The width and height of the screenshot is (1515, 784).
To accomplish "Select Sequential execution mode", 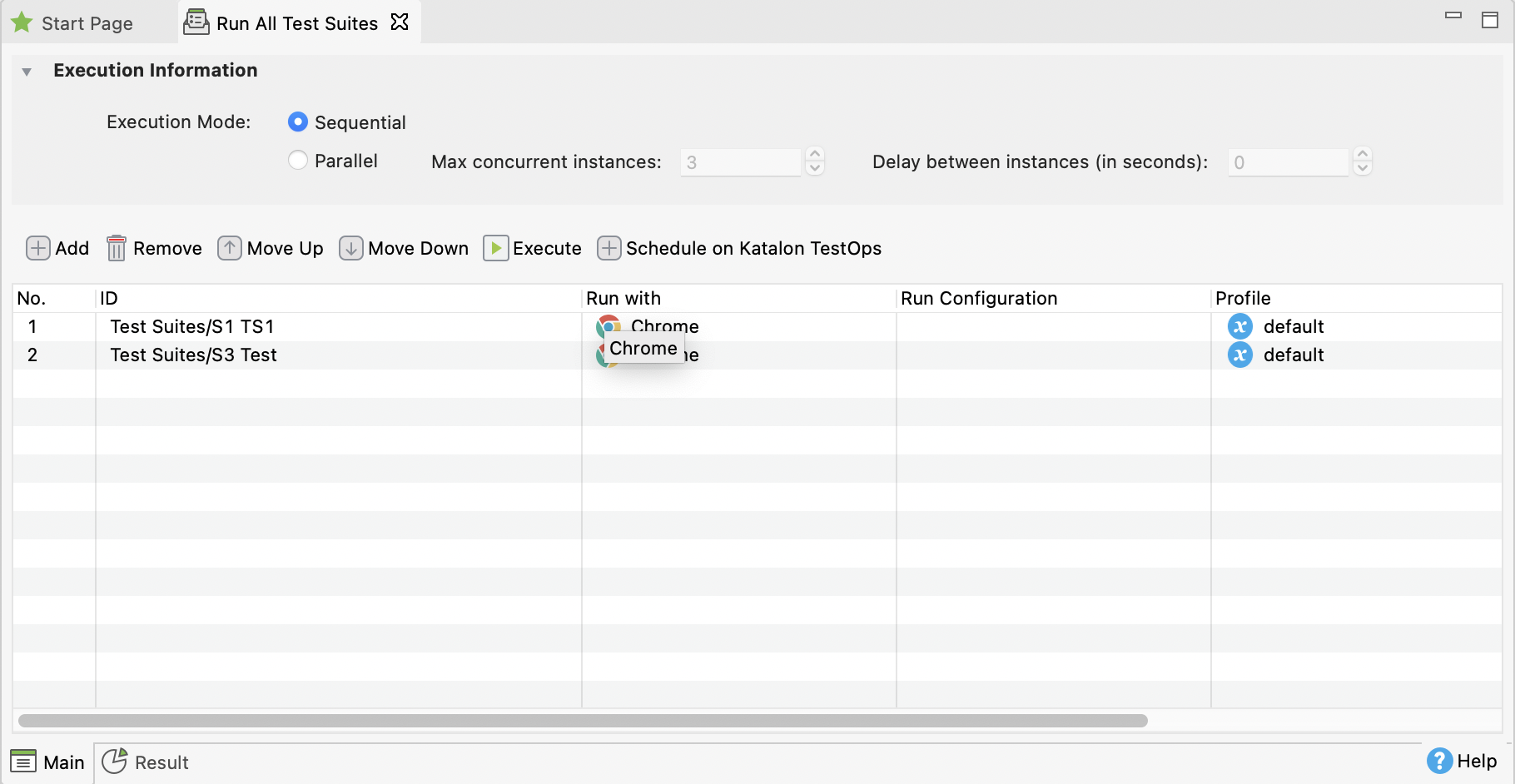I will [x=298, y=122].
